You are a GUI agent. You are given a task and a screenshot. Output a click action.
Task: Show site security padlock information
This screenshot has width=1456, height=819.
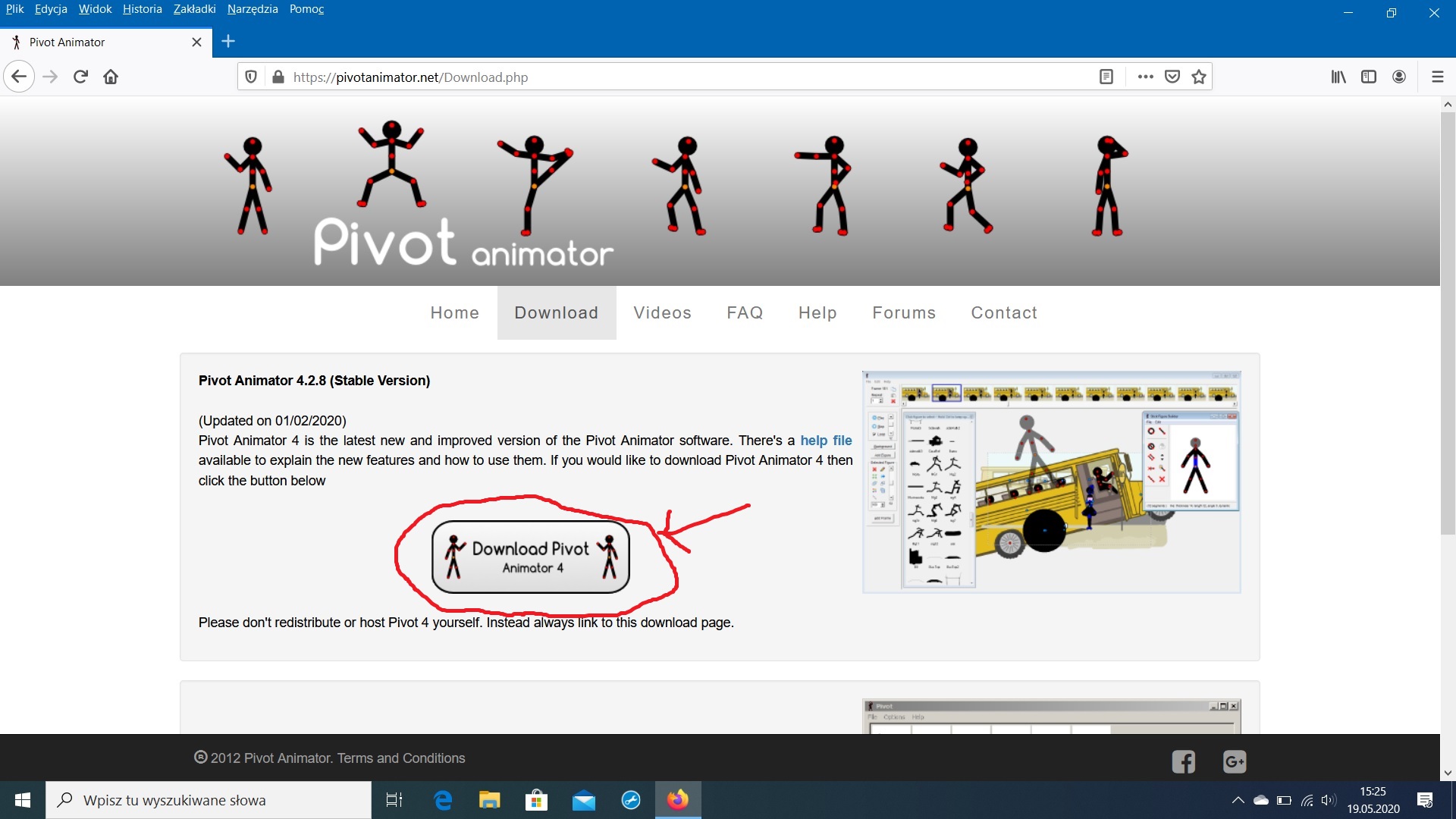click(278, 77)
